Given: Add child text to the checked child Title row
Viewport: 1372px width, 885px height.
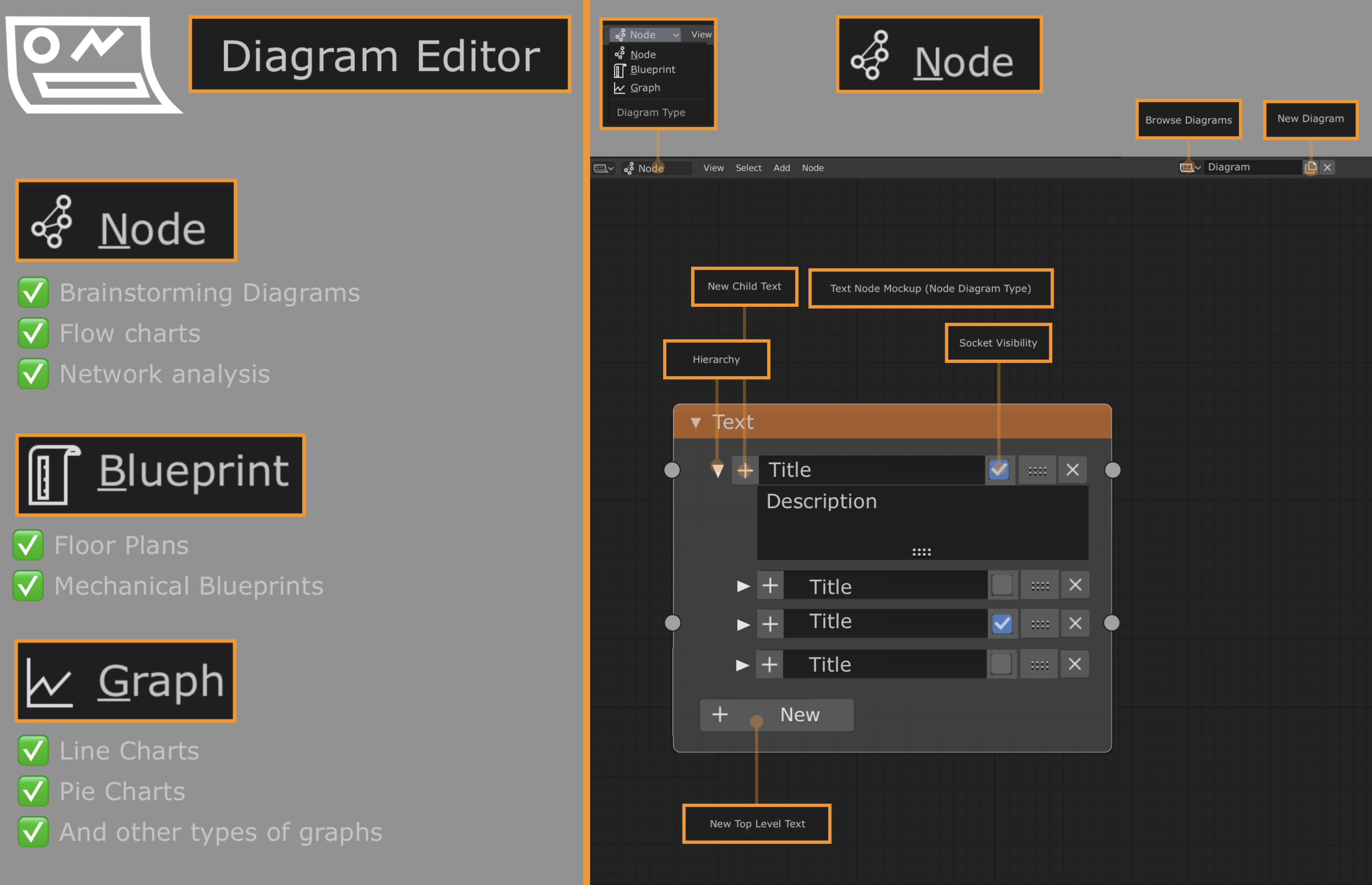Looking at the screenshot, I should pos(770,623).
